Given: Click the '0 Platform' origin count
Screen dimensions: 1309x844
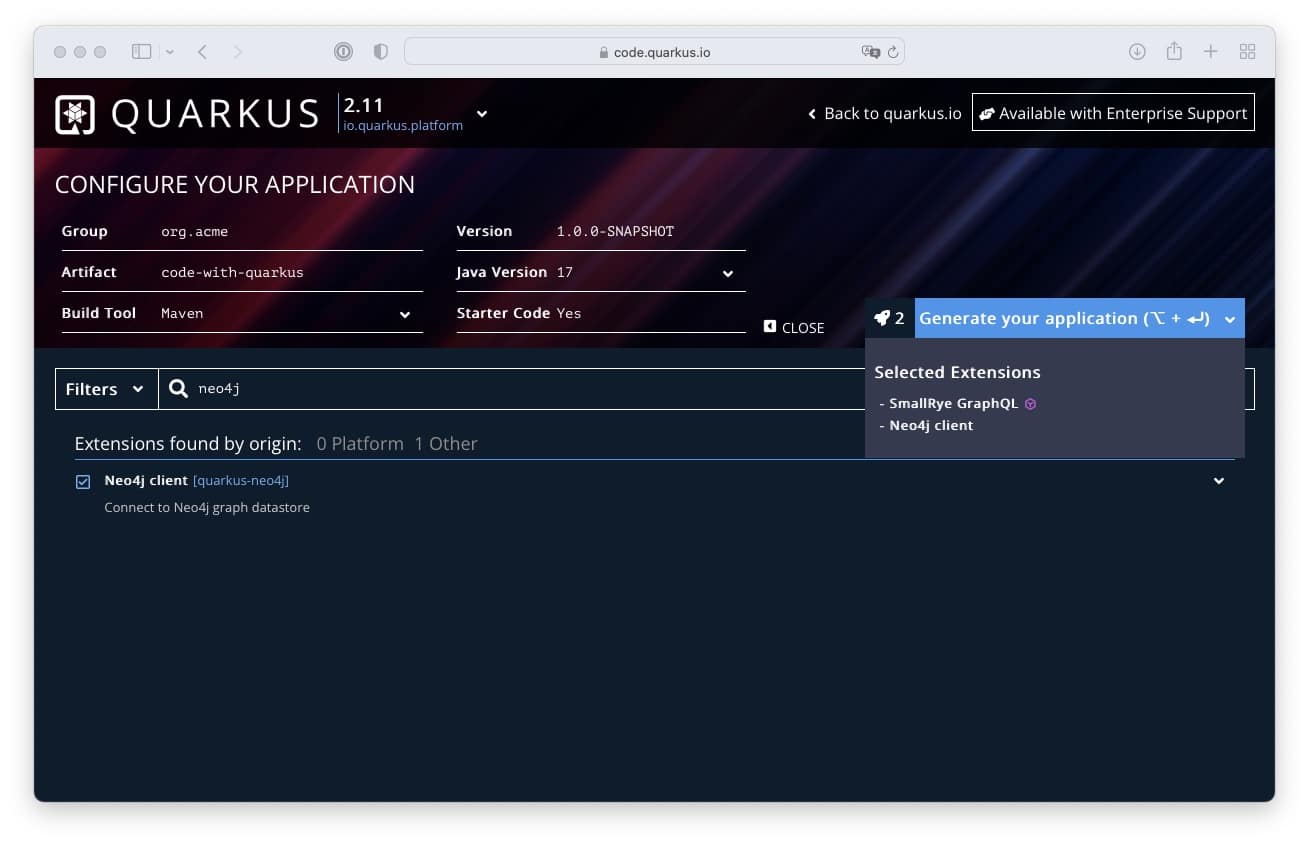Looking at the screenshot, I should [x=360, y=444].
